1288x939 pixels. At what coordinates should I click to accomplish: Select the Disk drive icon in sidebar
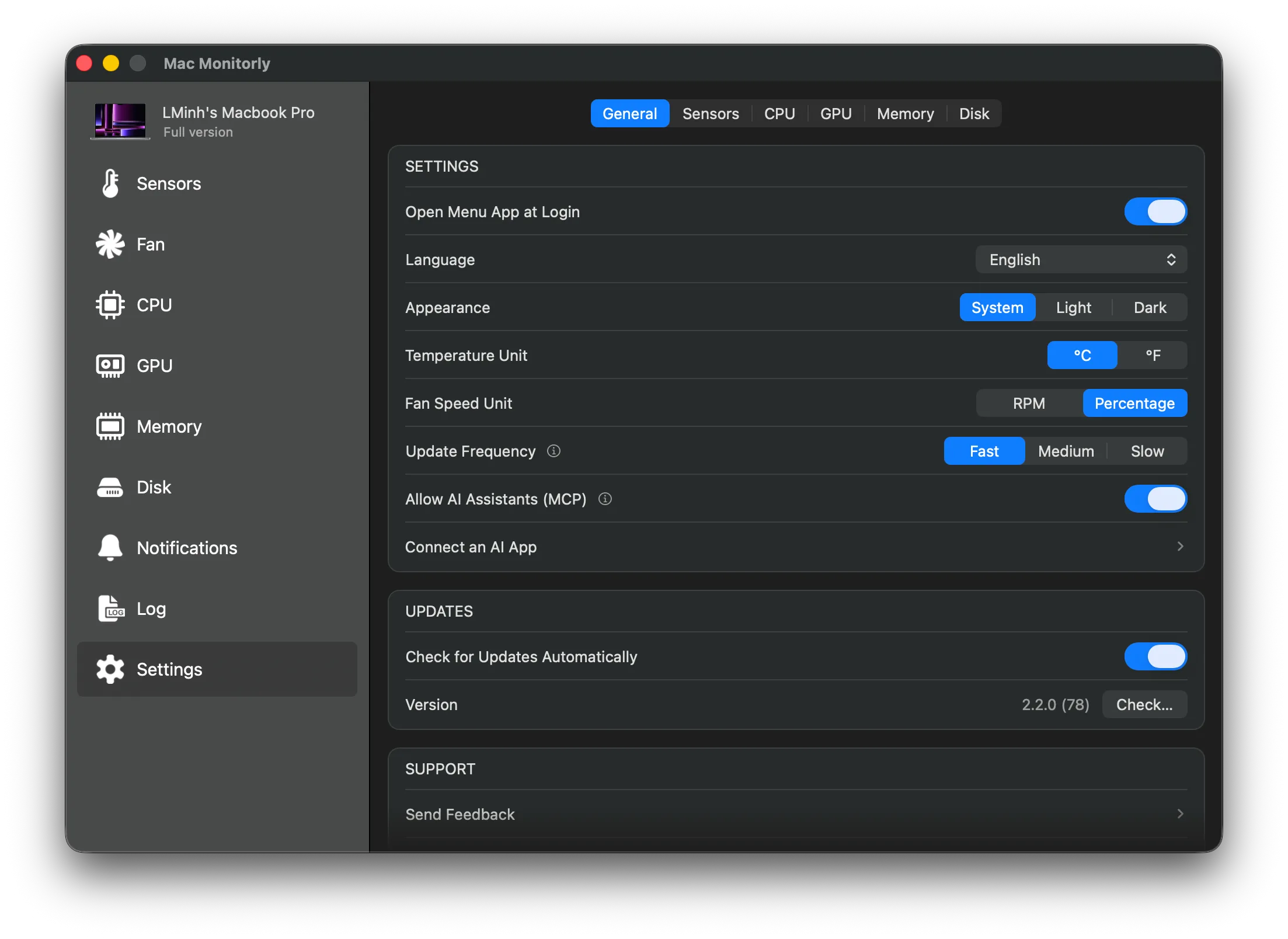coord(110,487)
